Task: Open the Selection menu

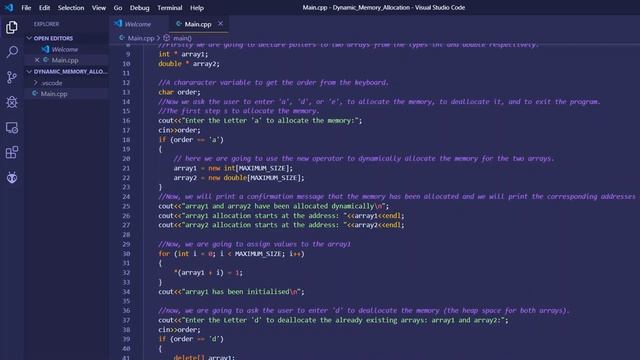Action: (x=71, y=8)
